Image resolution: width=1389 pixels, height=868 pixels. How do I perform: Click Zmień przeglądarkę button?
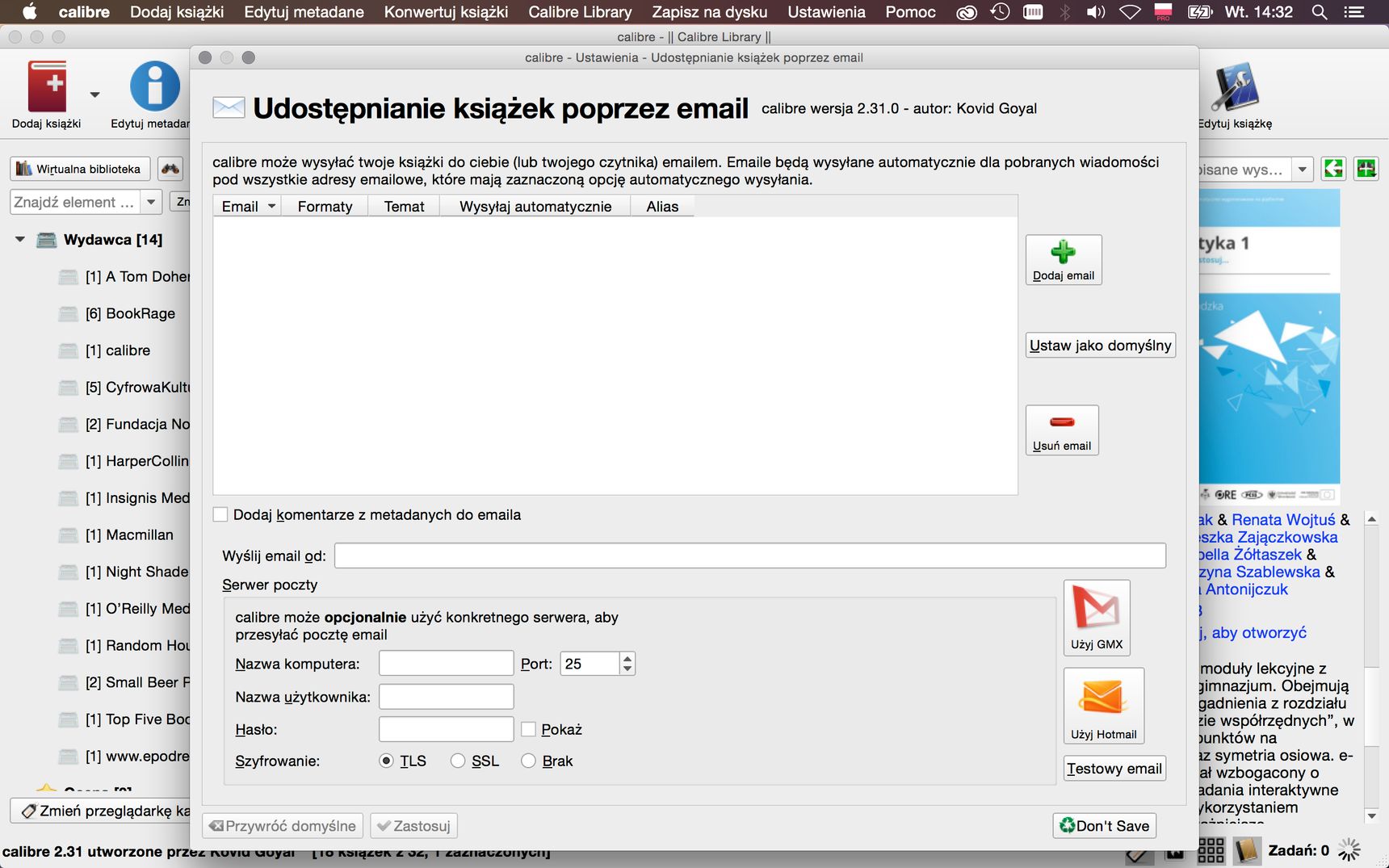tap(101, 811)
